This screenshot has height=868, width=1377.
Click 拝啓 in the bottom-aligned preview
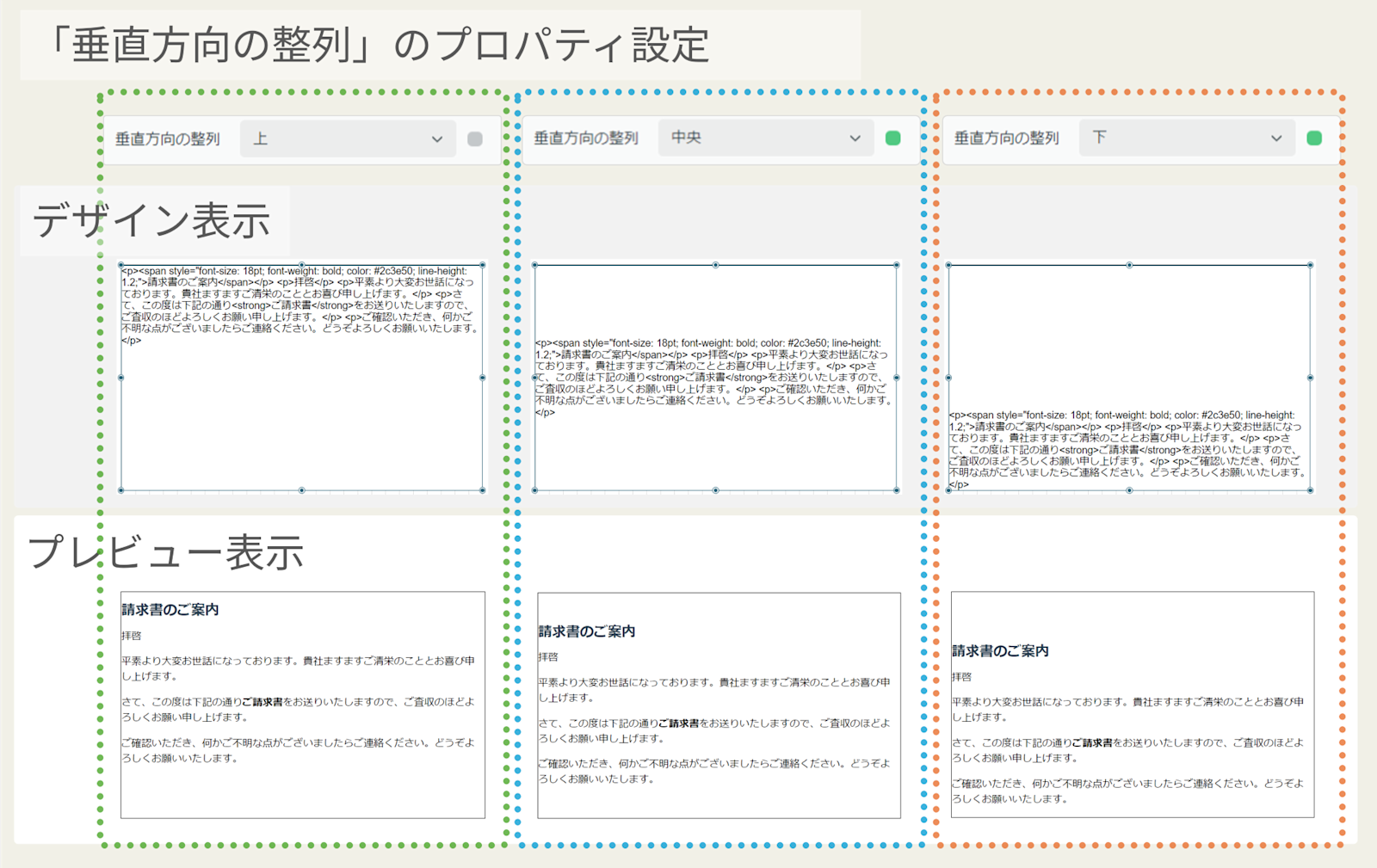pos(961,677)
